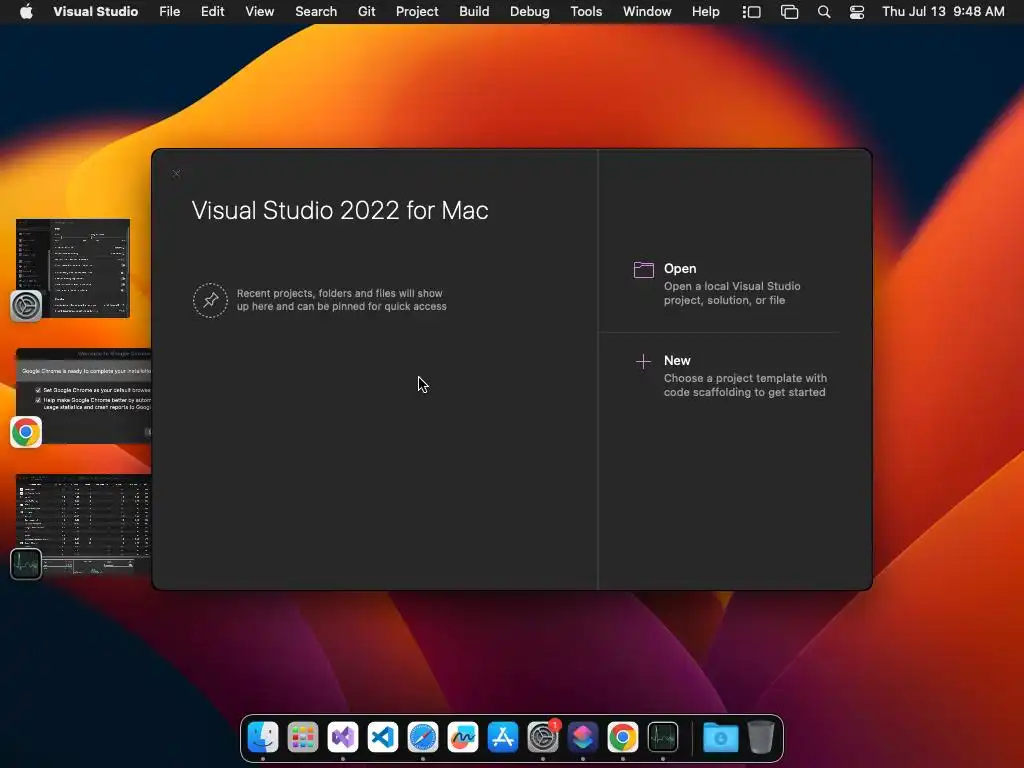Switch to Activity Monitor window thumbnail
The image size is (1024, 768).
tap(83, 524)
